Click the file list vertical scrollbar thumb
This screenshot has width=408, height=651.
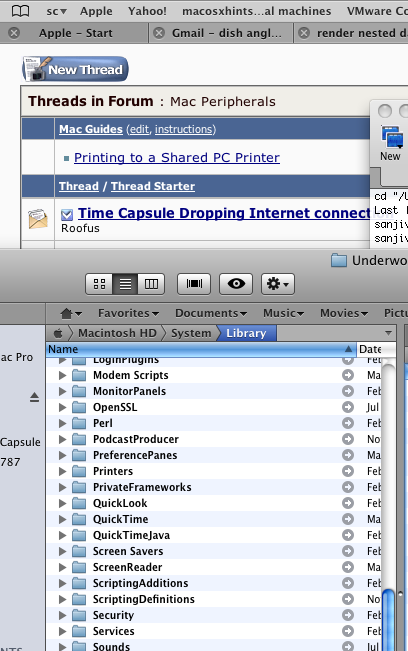pos(388,619)
